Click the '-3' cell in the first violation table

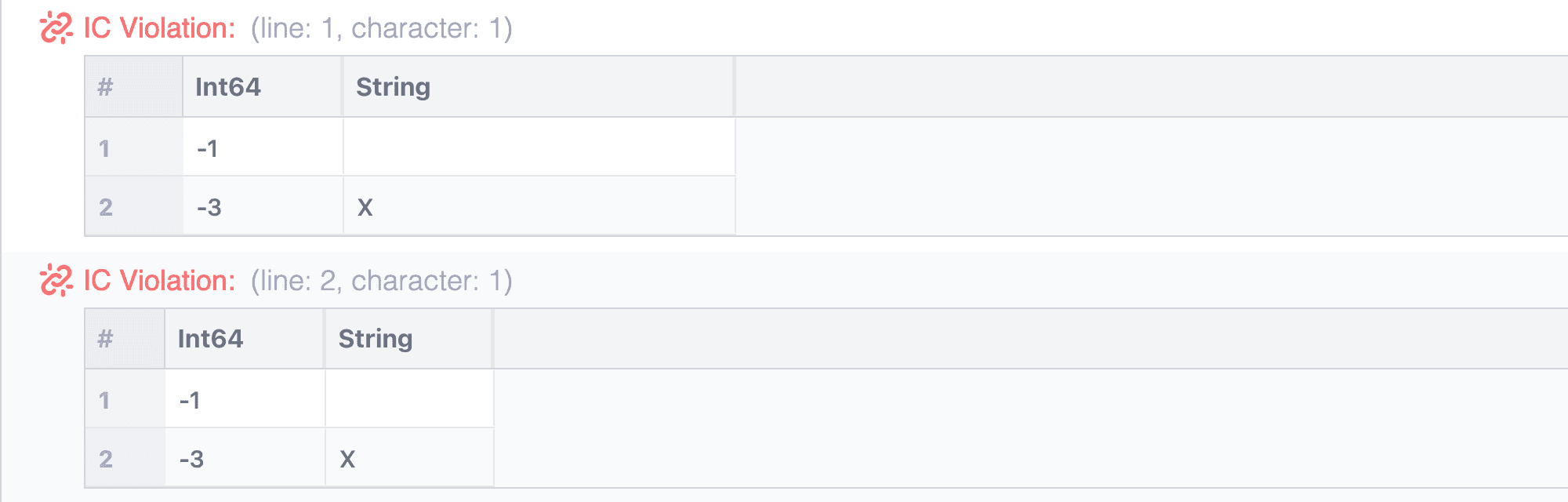tap(209, 207)
